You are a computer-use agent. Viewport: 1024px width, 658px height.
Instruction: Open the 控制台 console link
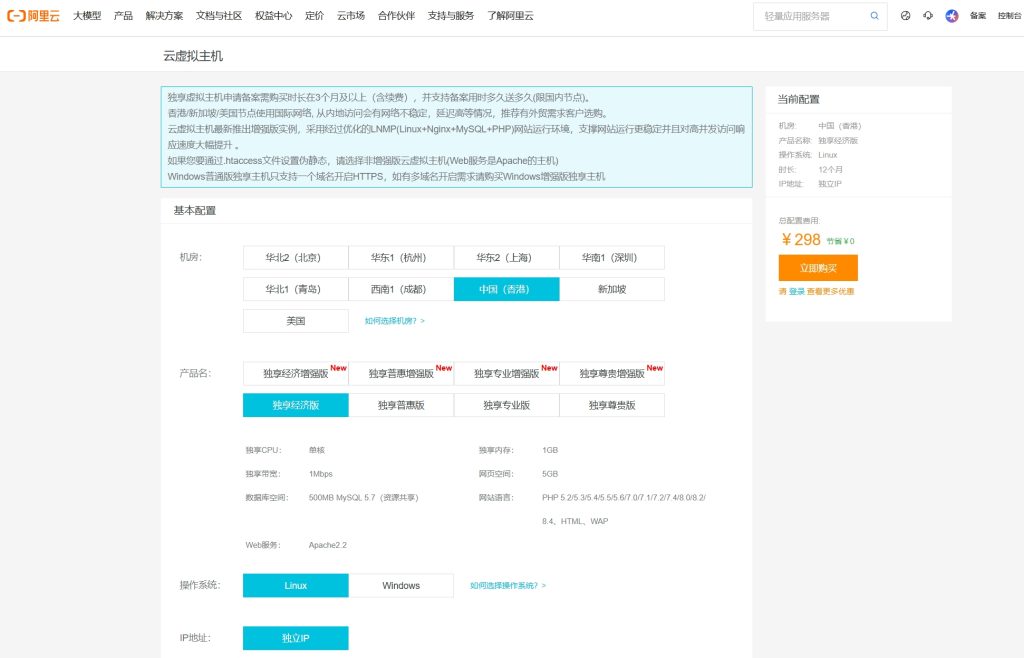coord(1008,16)
